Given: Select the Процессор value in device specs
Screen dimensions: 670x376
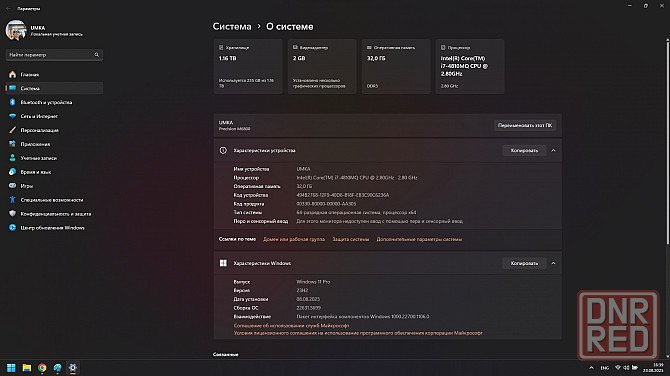Looking at the screenshot, I should 357,178.
